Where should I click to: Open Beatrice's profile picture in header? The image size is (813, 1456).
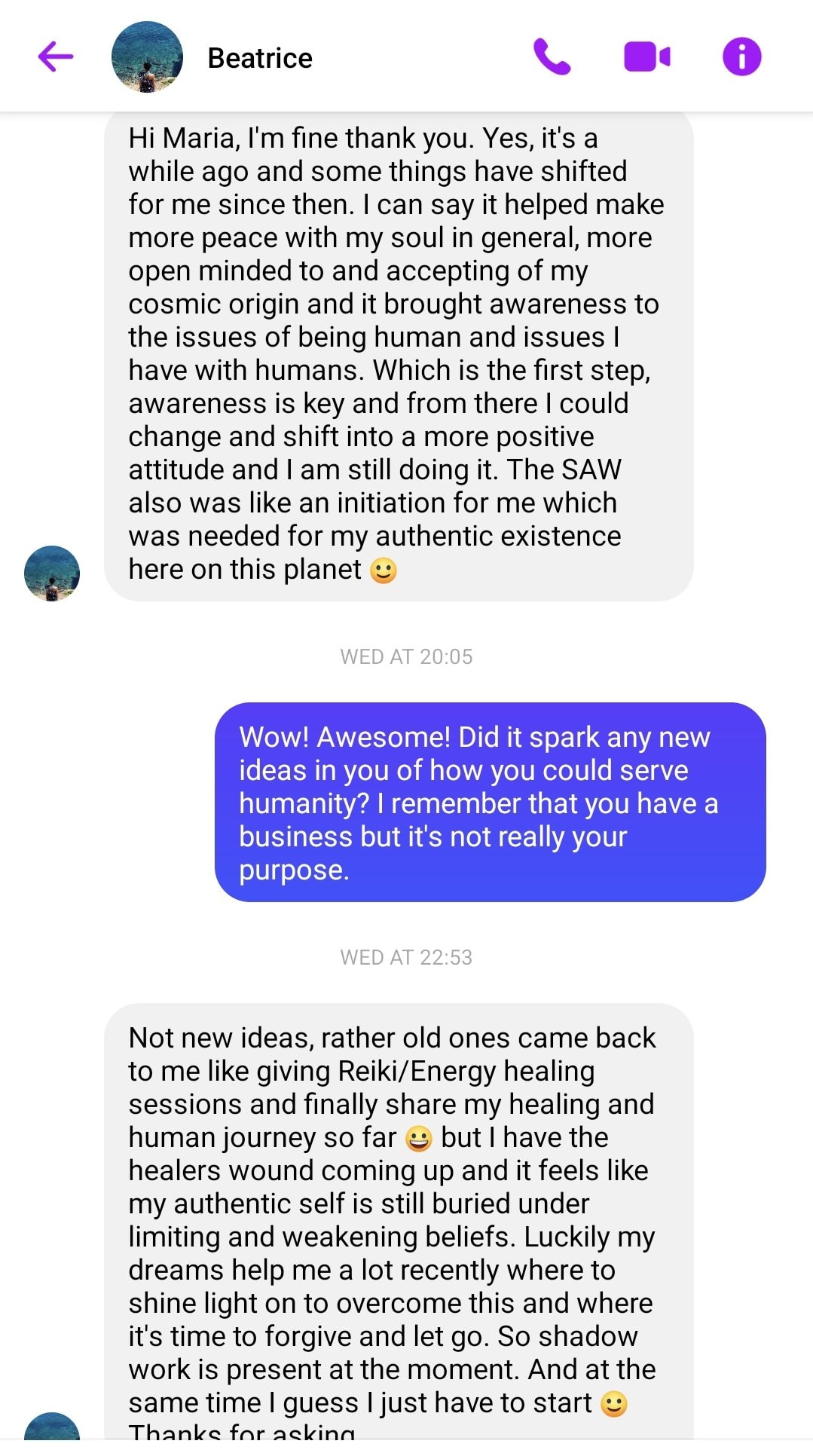pyautogui.click(x=147, y=57)
